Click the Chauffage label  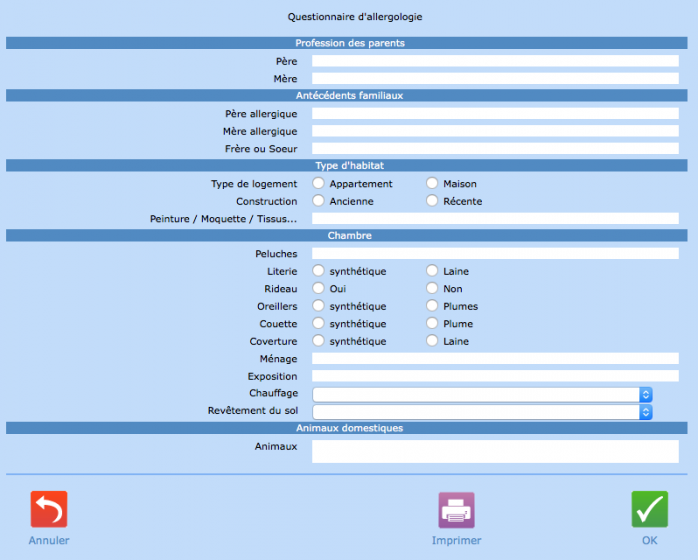click(x=273, y=393)
